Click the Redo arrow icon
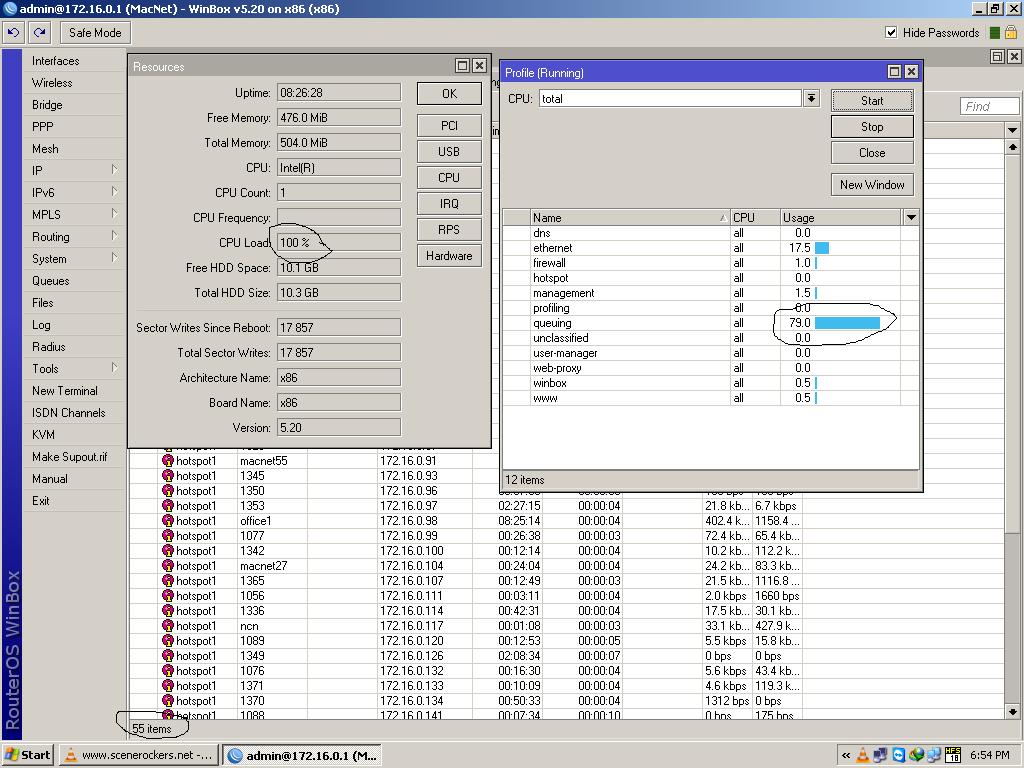 (39, 33)
